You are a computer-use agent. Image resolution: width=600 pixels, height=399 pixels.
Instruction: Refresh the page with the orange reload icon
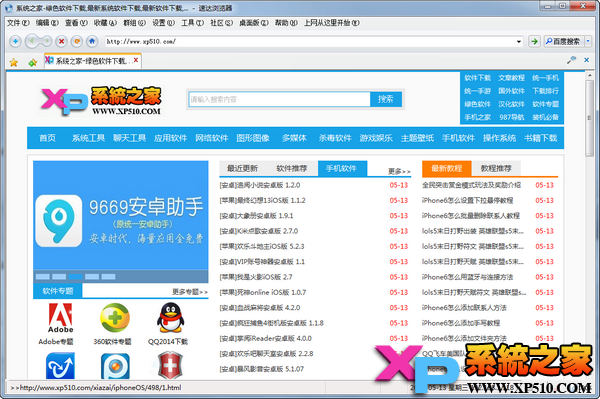pyautogui.click(x=77, y=41)
